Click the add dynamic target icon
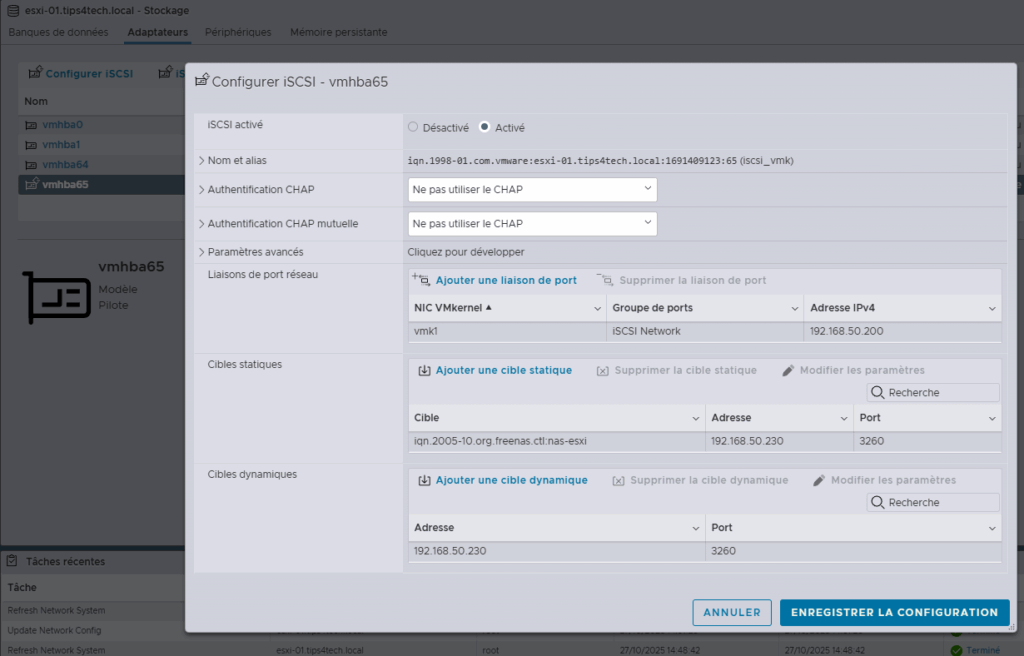Screen dimensions: 1024x656 pos(424,480)
